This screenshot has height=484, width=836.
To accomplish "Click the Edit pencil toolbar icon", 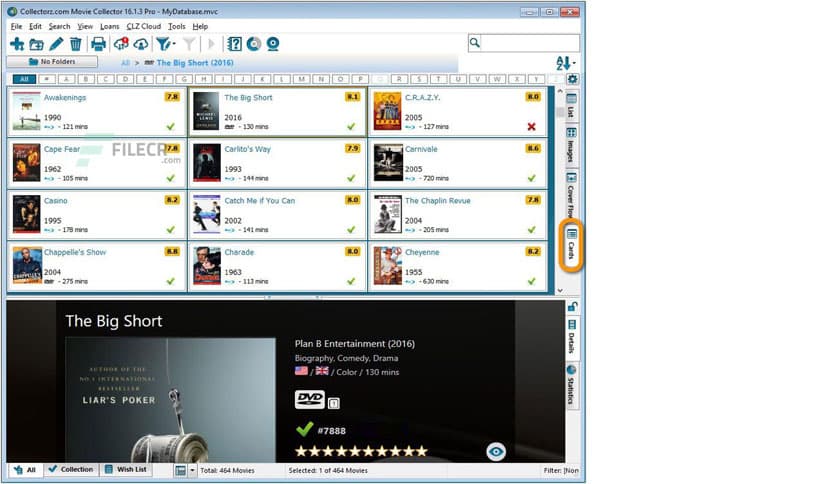I will 56,44.
